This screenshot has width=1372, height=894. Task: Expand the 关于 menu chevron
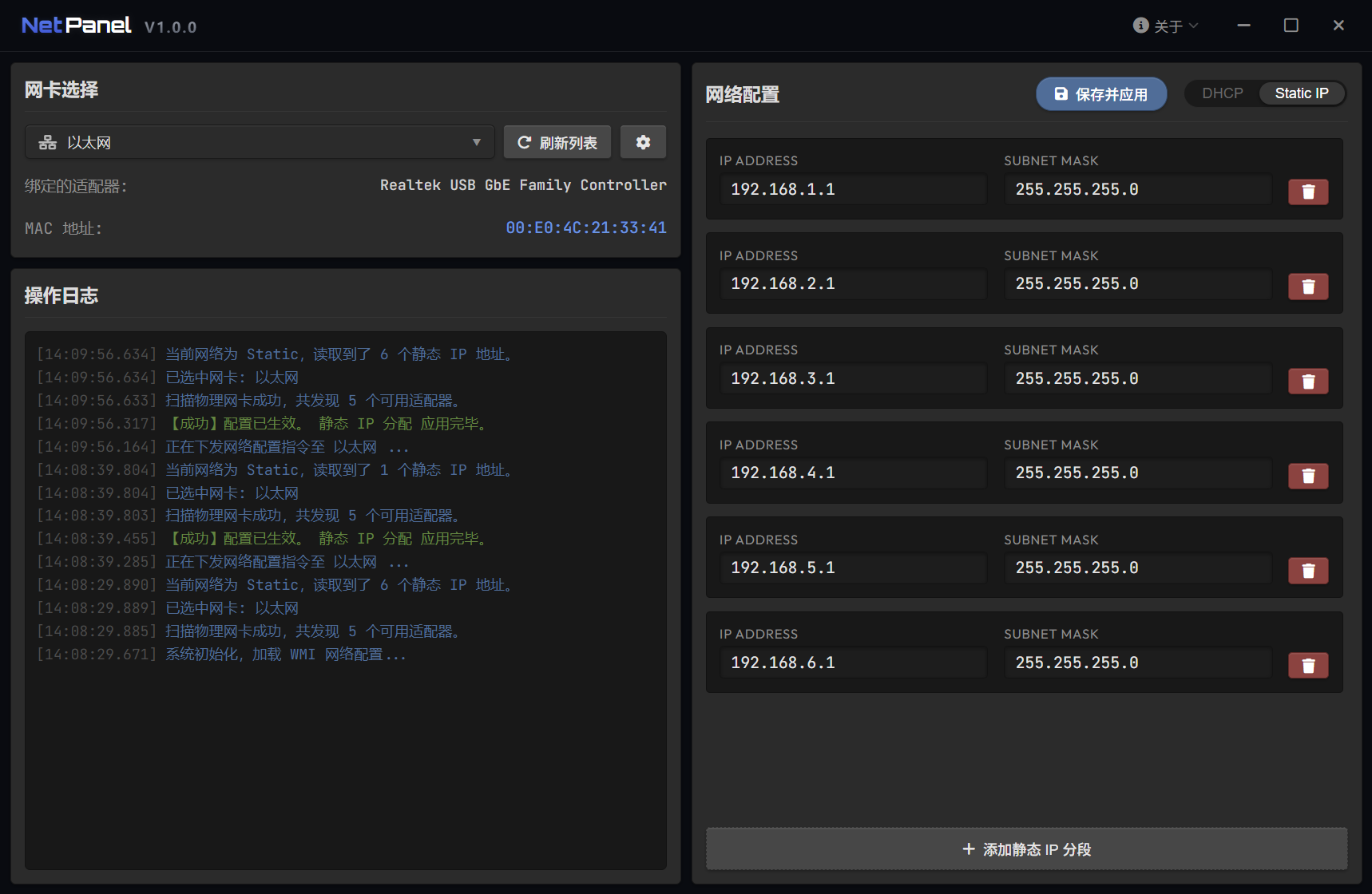pos(1194,26)
